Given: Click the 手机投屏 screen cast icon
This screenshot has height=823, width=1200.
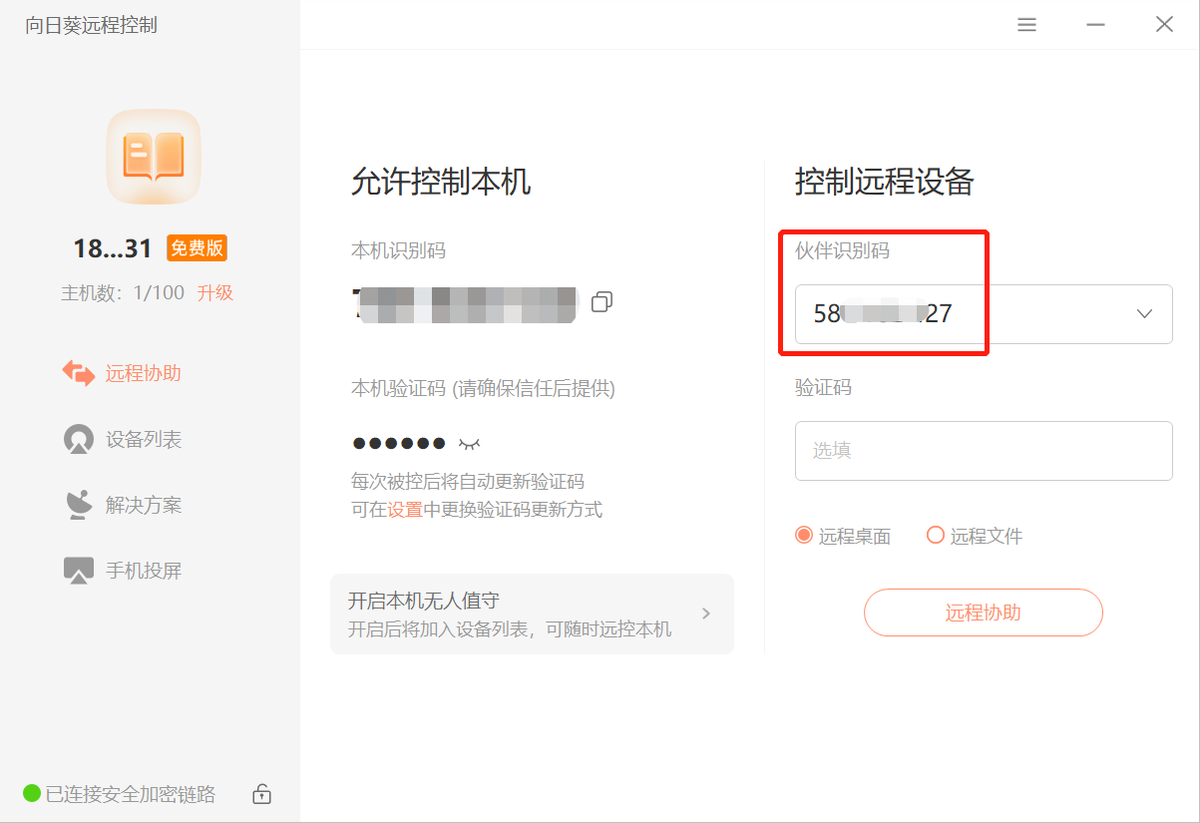Looking at the screenshot, I should [78, 571].
